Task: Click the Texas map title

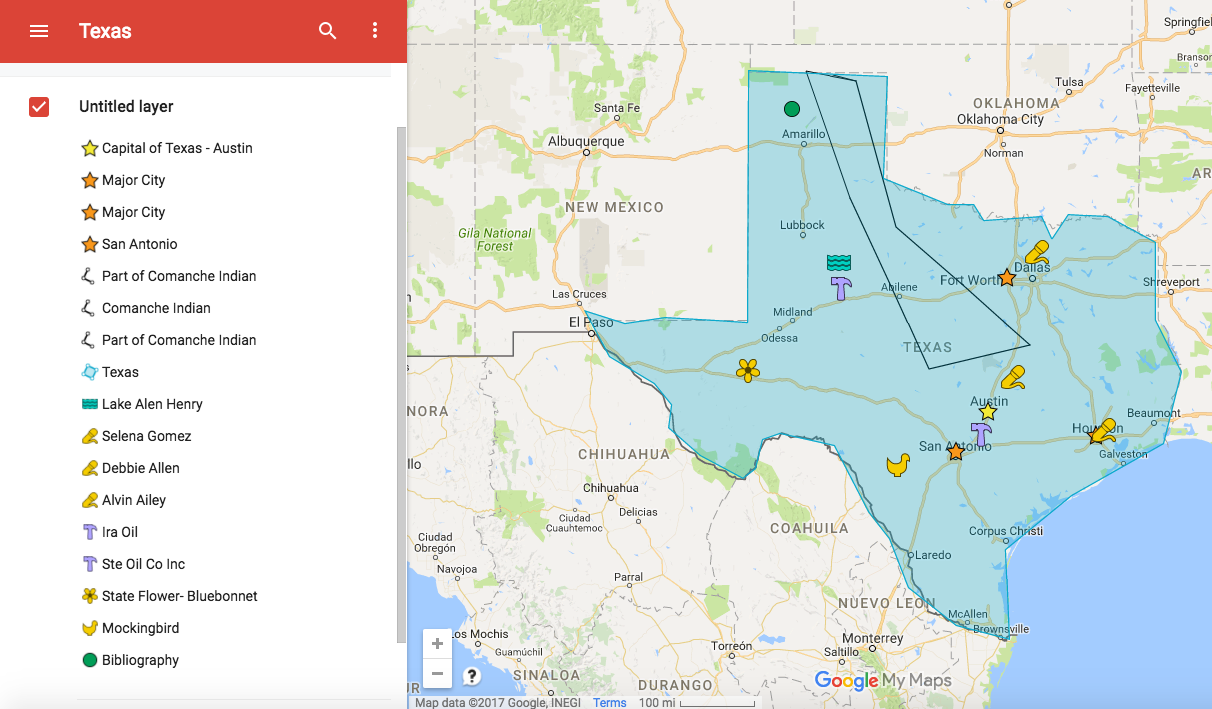Action: 105,31
